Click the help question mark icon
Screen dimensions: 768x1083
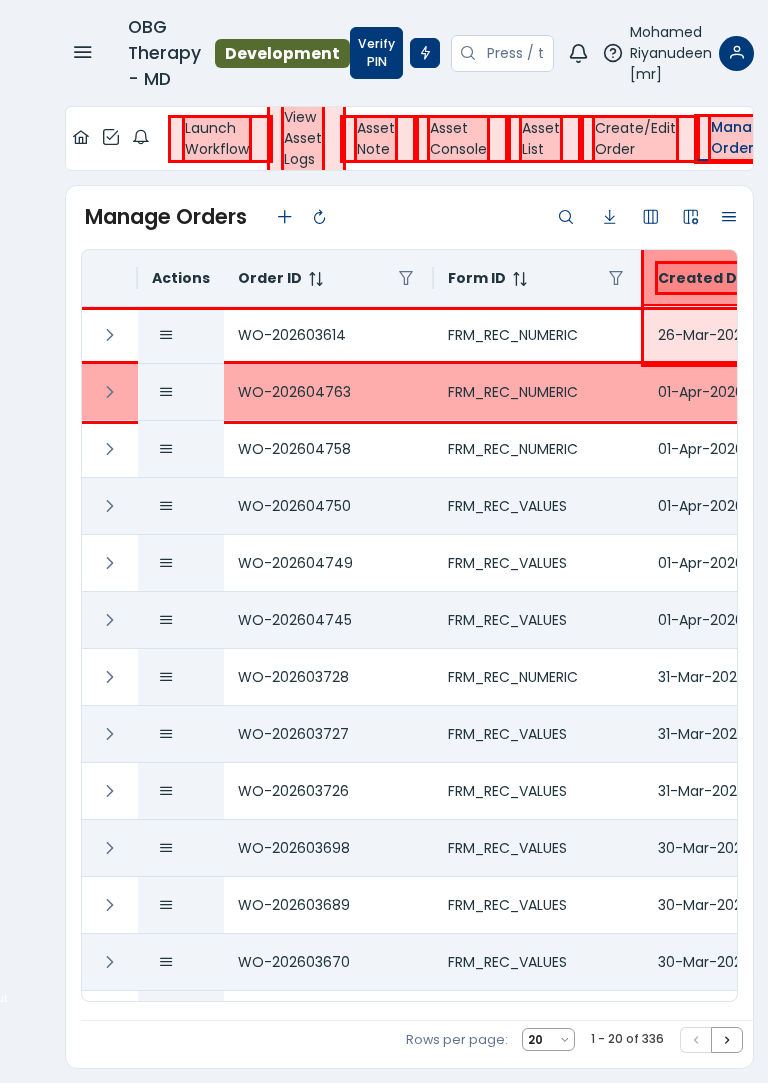coord(612,53)
